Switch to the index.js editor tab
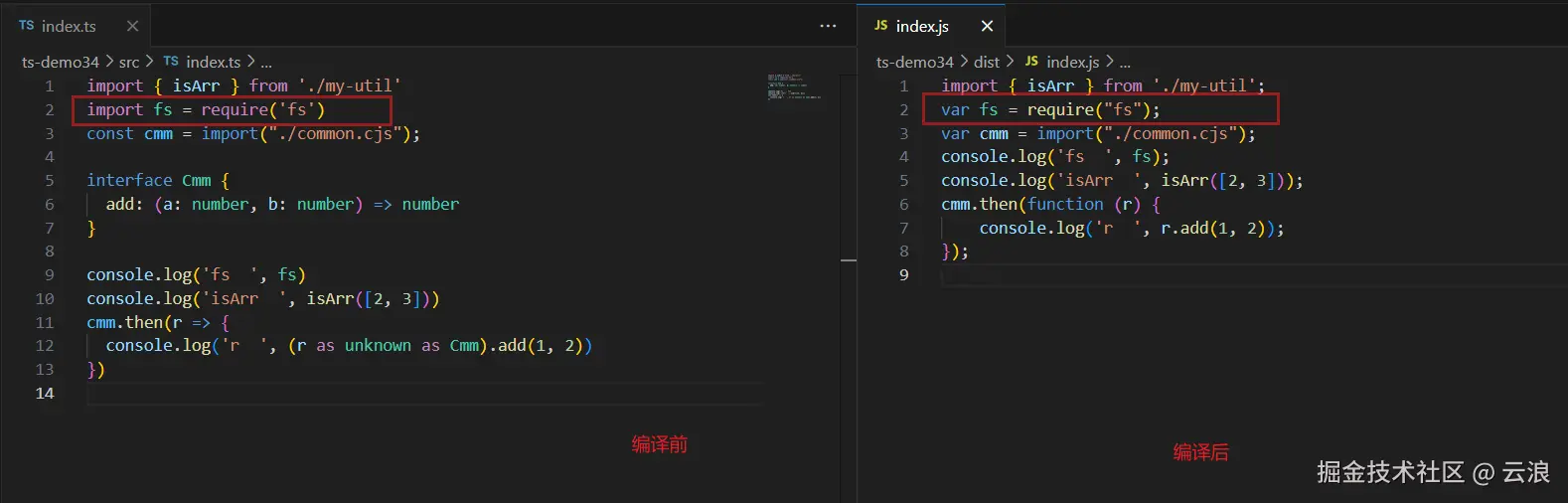The width and height of the screenshot is (1568, 503). point(922,26)
